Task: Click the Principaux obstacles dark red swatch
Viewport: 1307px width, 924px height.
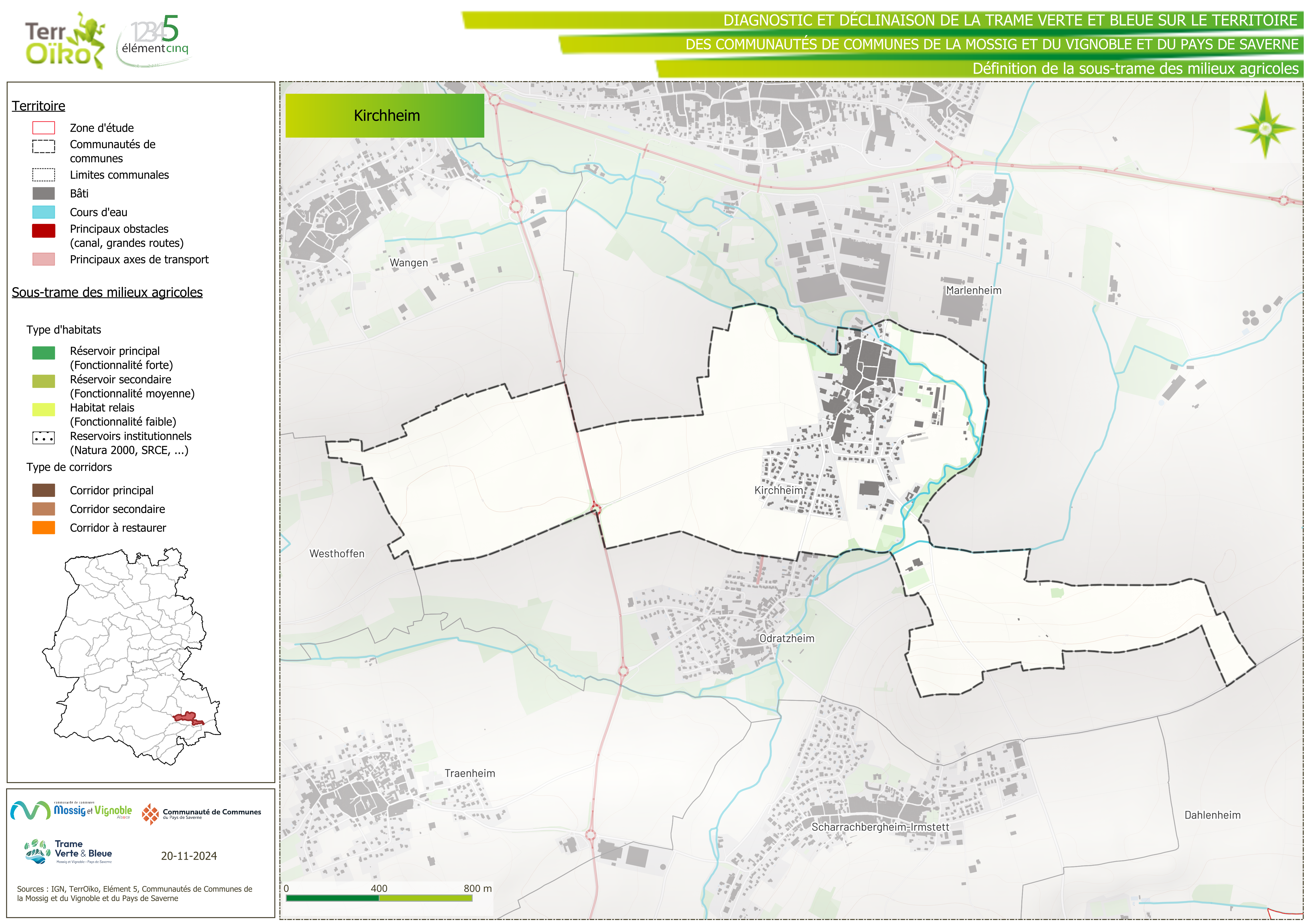Action: click(43, 231)
